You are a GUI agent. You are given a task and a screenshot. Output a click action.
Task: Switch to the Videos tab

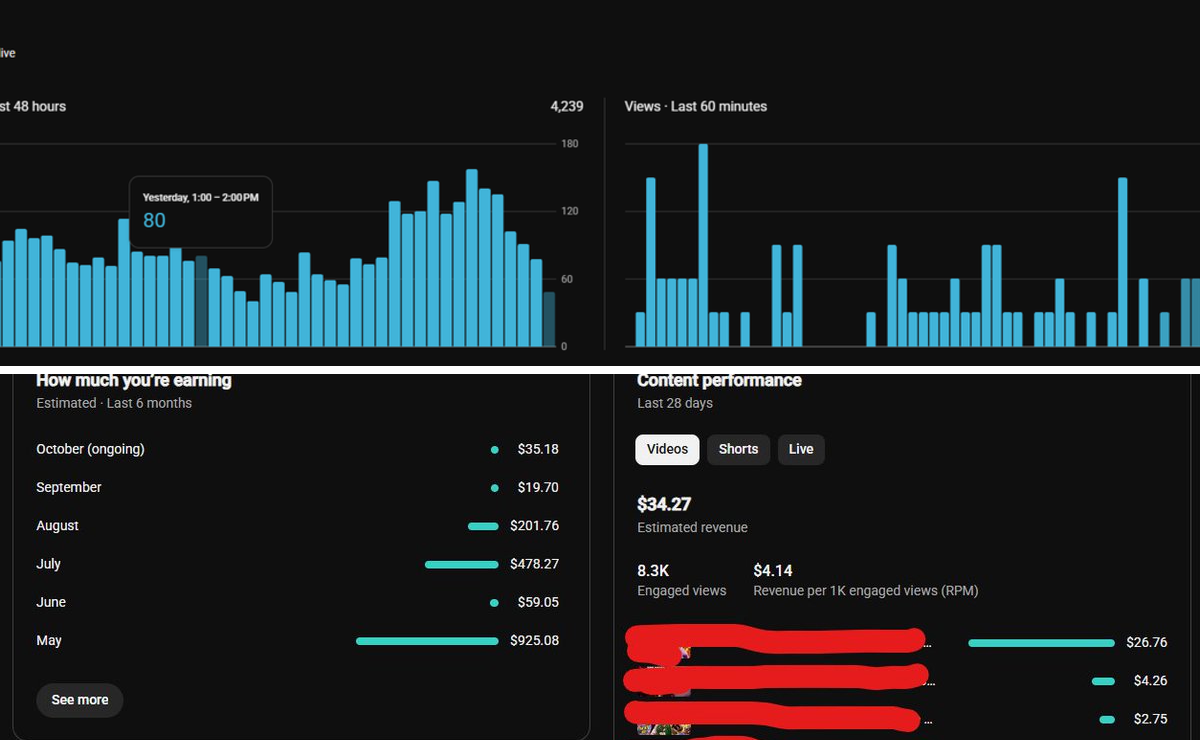coord(667,449)
